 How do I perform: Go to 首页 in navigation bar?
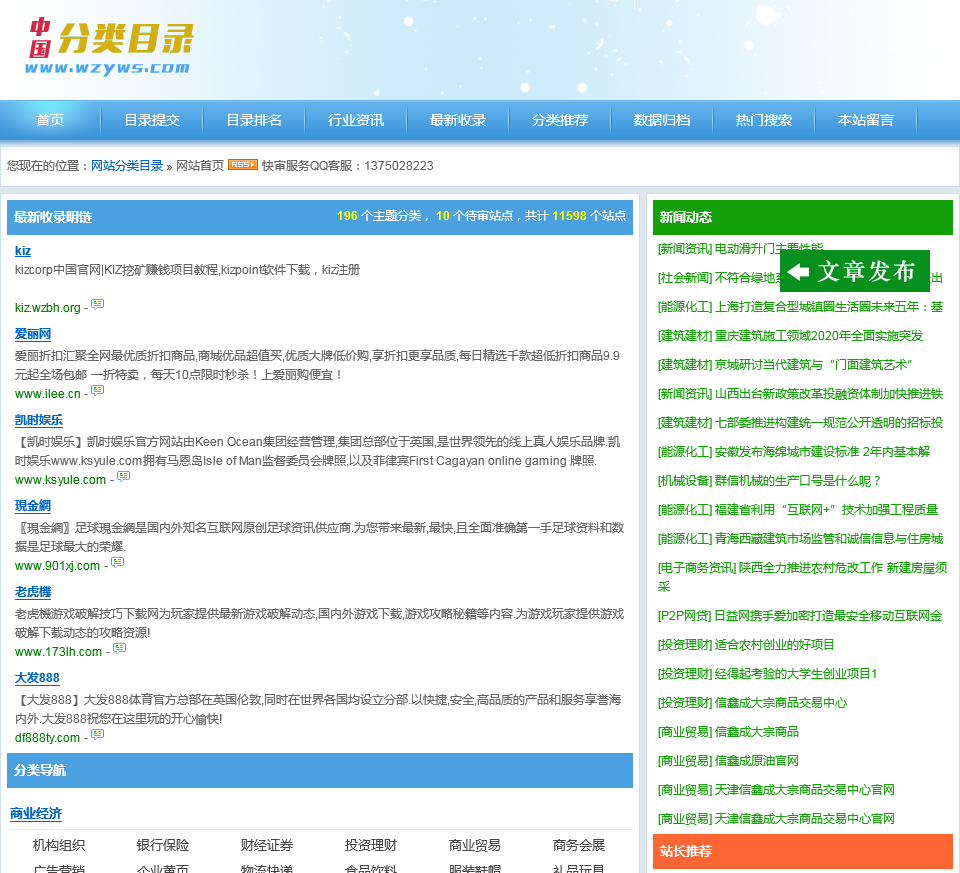coord(50,120)
